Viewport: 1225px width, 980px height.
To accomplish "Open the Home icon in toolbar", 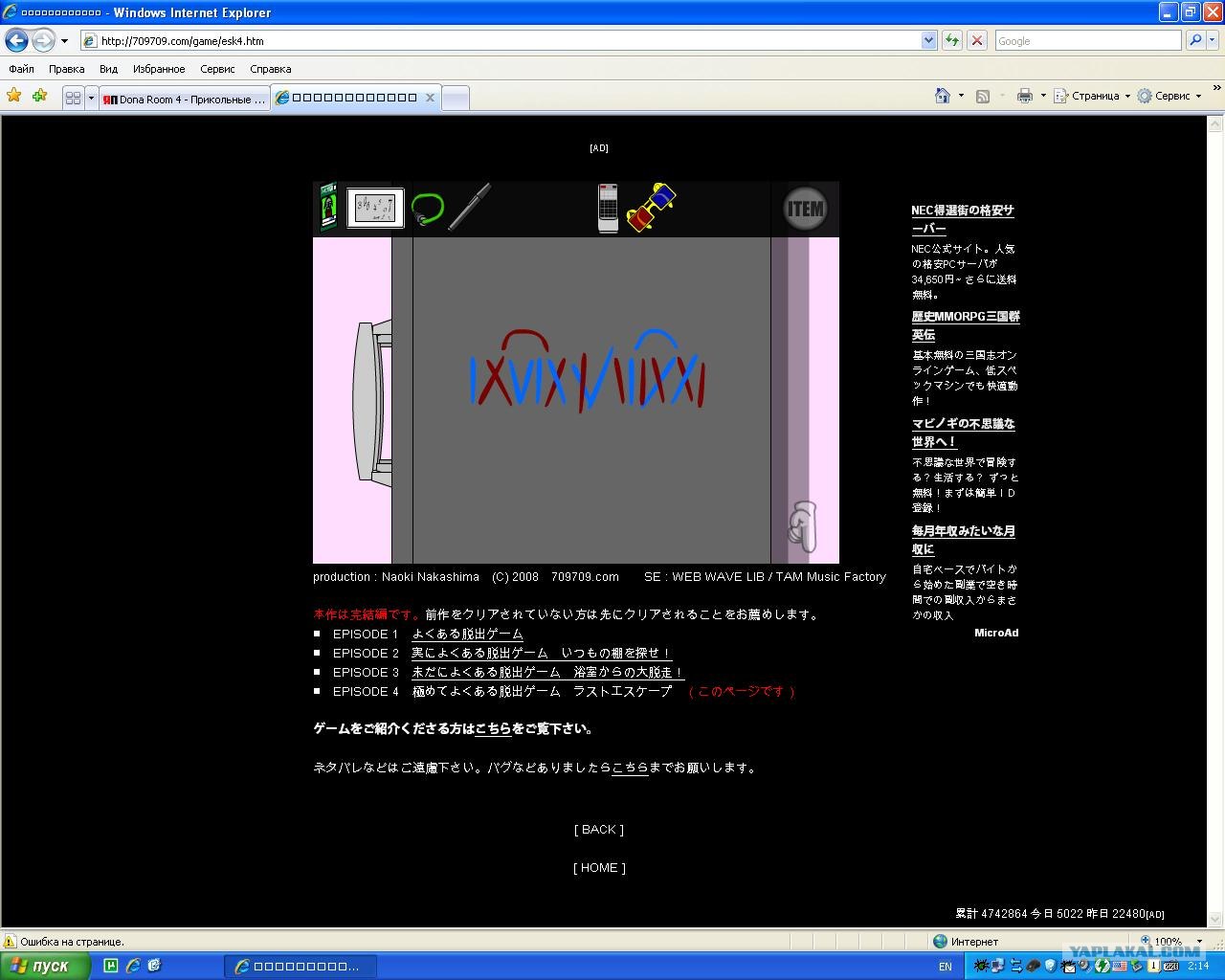I will point(943,96).
